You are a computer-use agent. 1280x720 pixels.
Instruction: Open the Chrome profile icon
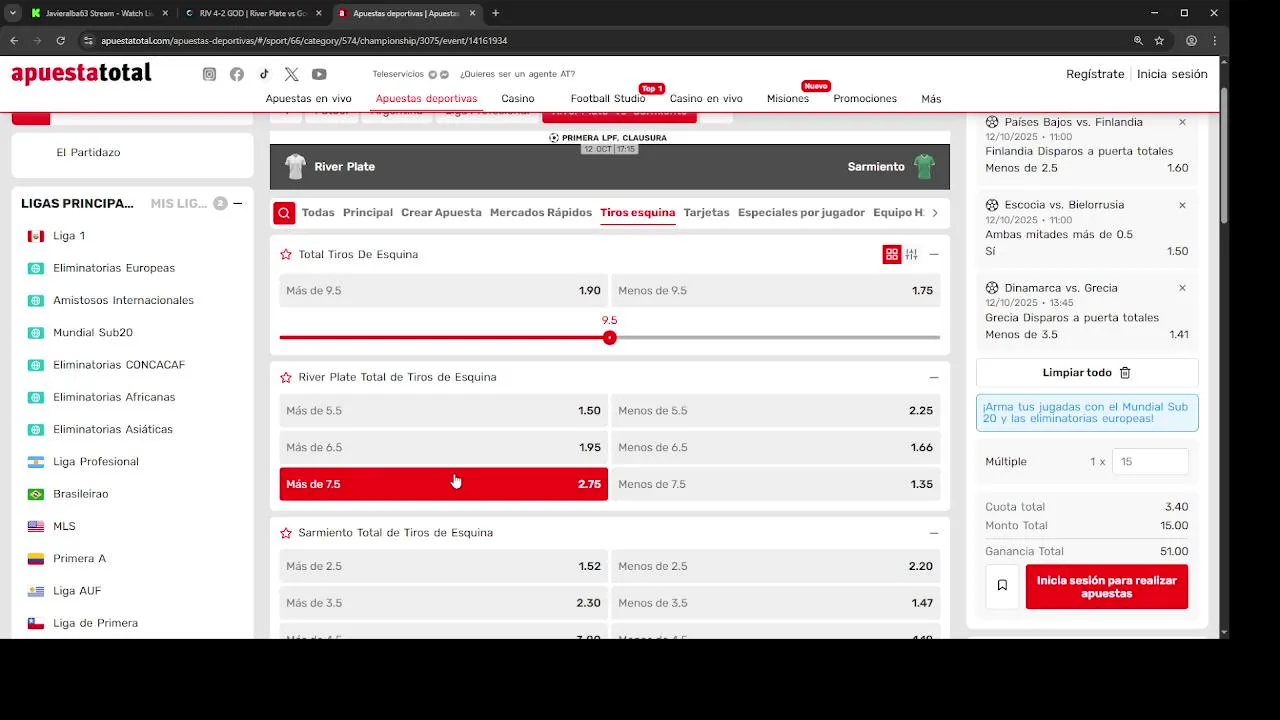pyautogui.click(x=1191, y=41)
